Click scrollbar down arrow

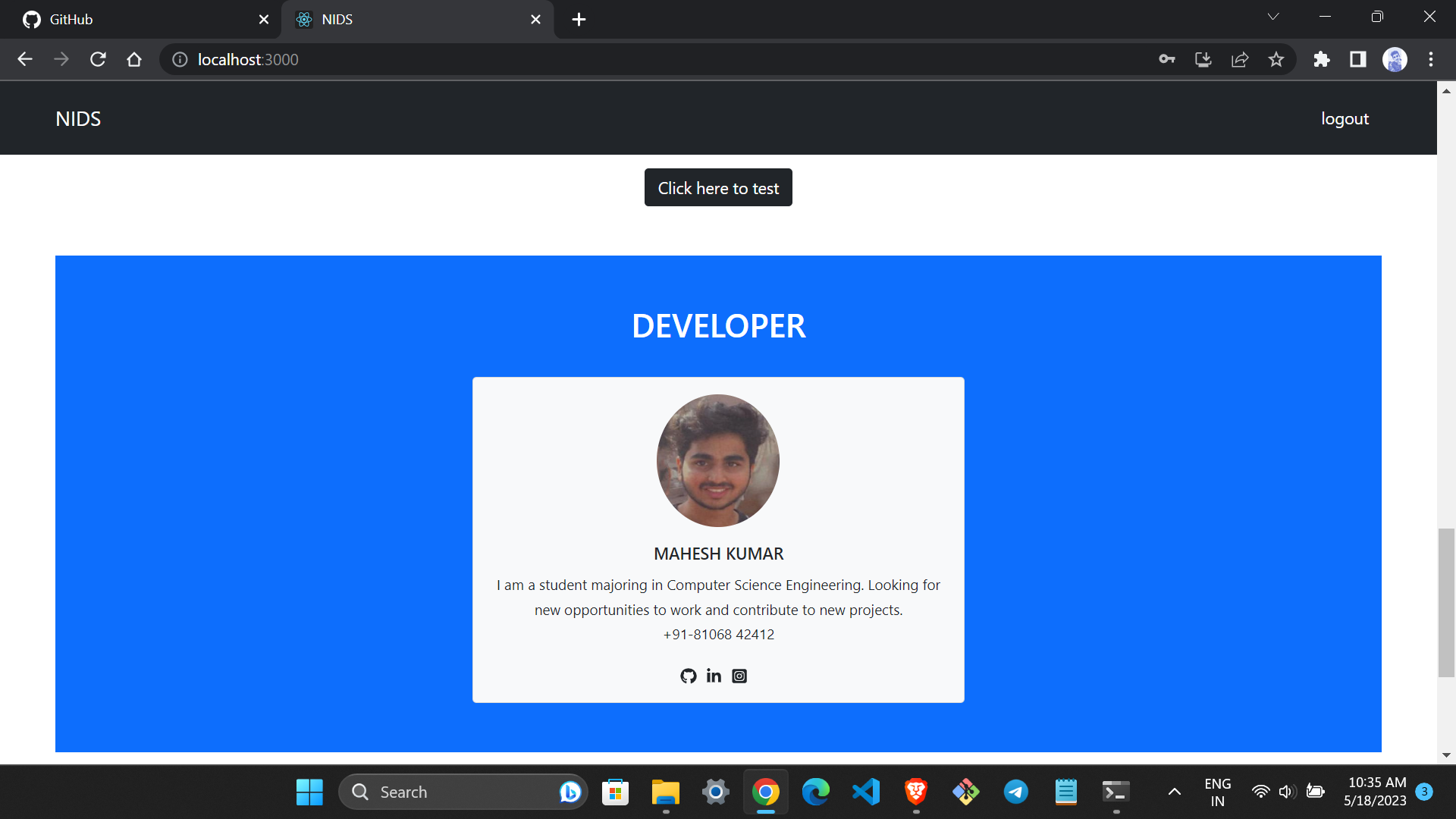[x=1446, y=755]
